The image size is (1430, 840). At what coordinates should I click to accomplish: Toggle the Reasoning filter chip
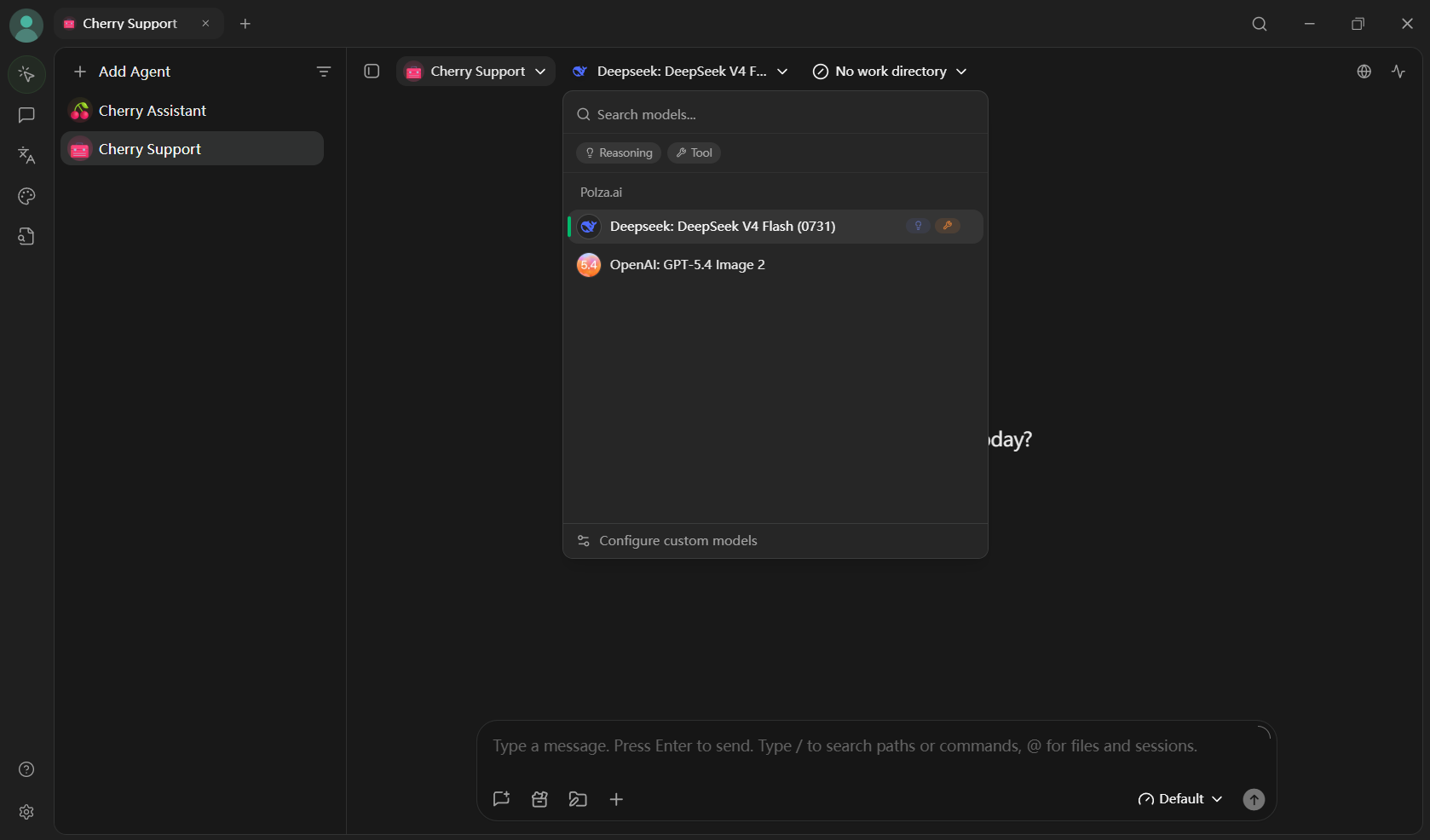619,152
